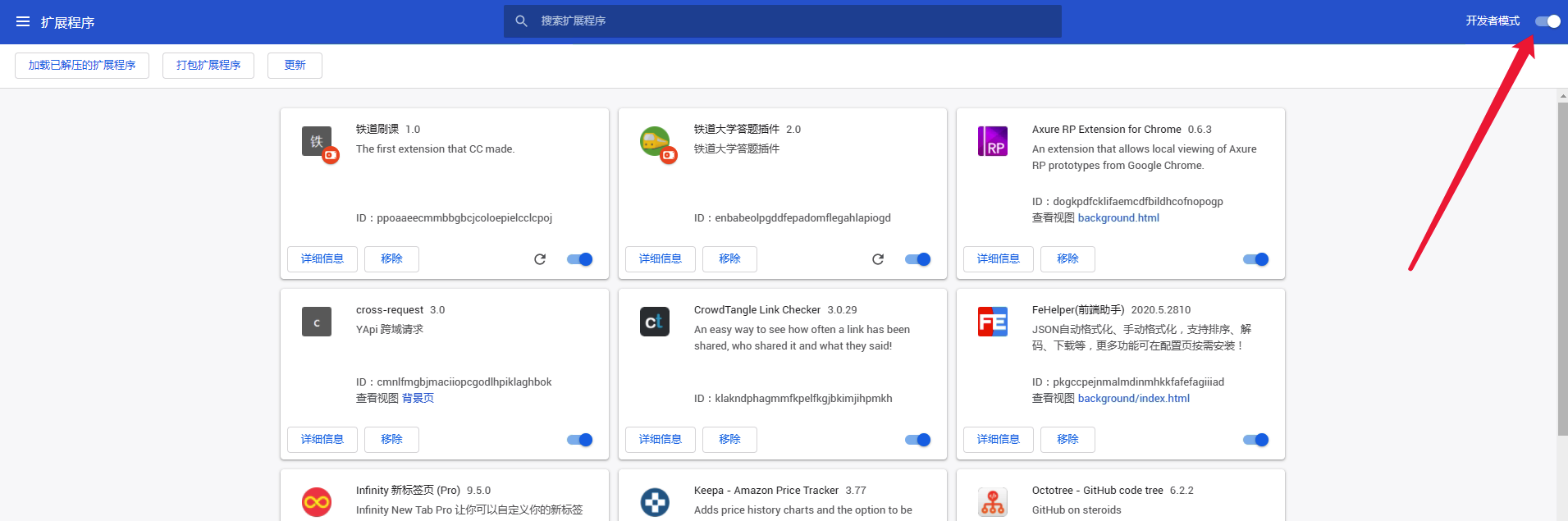The image size is (1568, 521).
Task: Click the FeHelper extension icon
Action: pos(993,322)
